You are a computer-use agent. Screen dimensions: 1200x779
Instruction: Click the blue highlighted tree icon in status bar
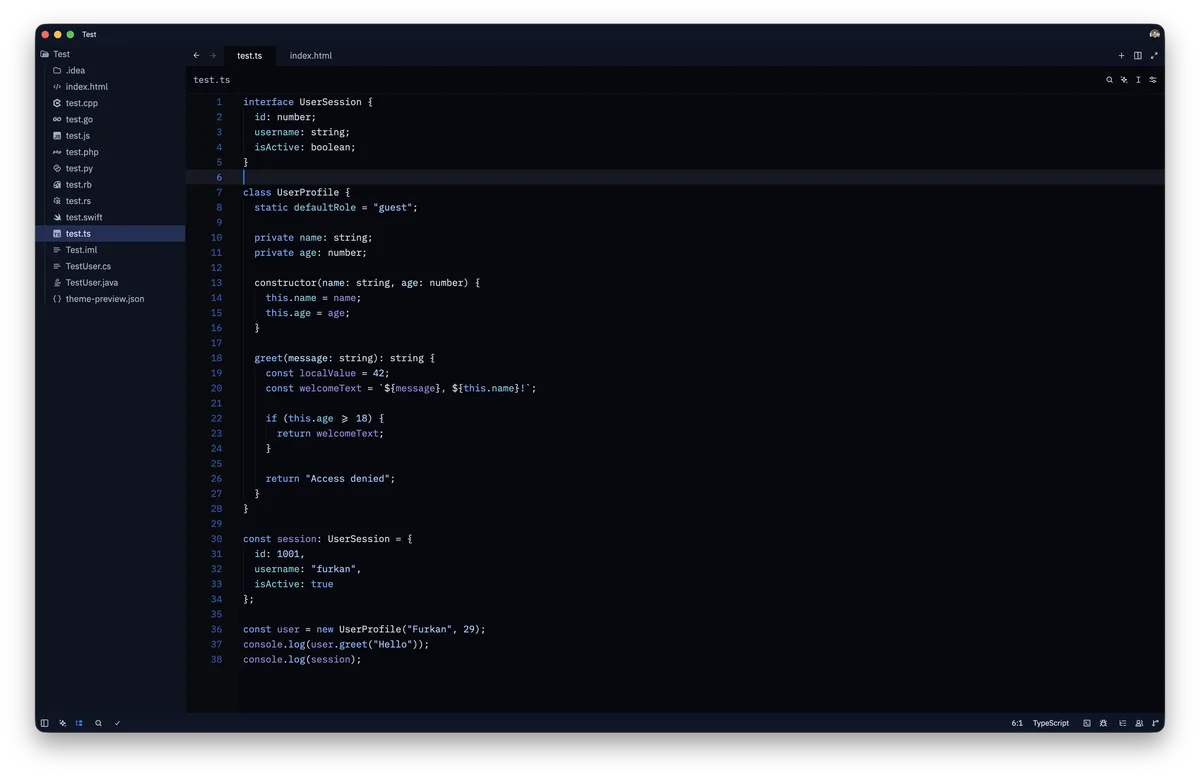(x=79, y=723)
